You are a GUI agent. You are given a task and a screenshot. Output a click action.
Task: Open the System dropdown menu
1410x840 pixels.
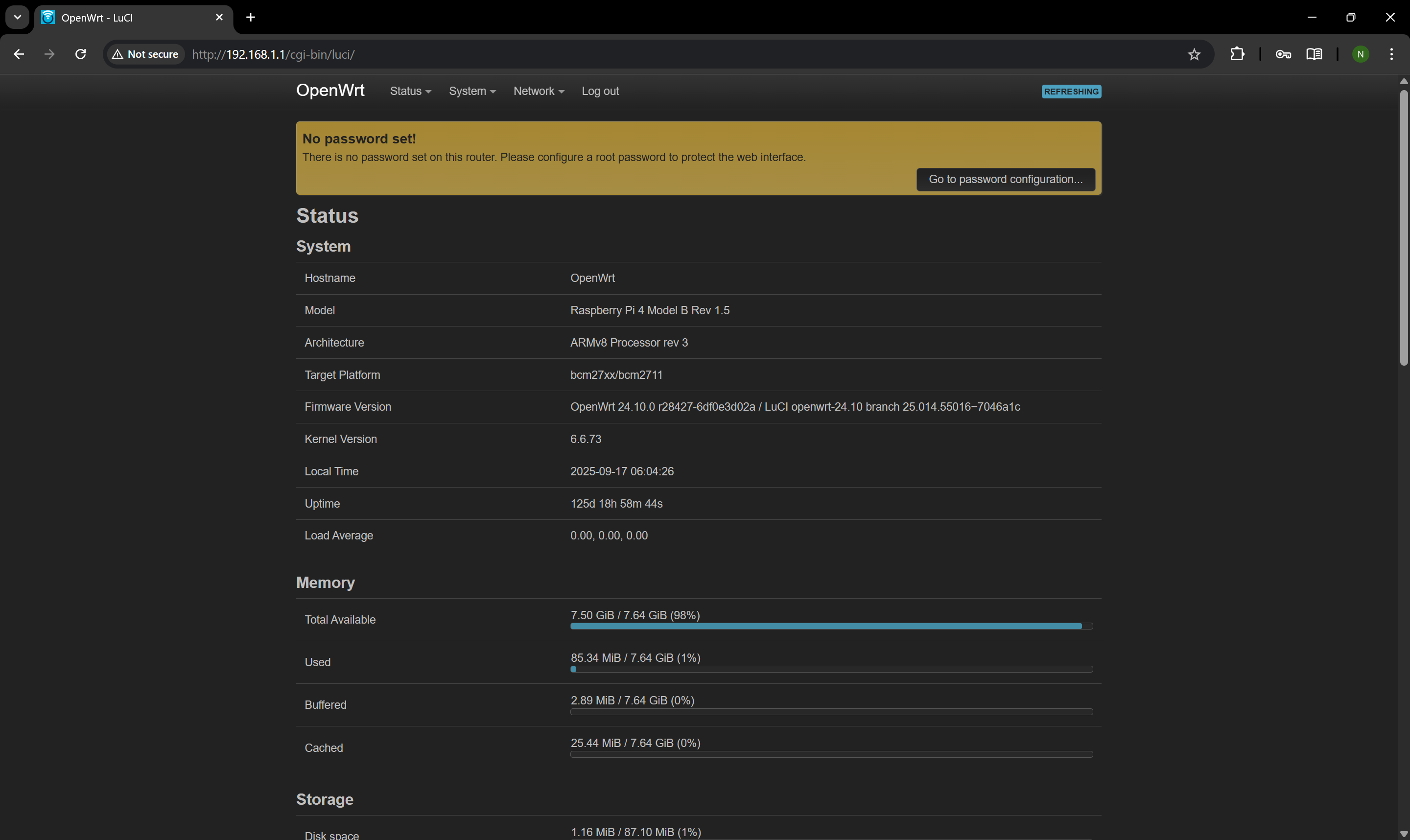coord(471,91)
